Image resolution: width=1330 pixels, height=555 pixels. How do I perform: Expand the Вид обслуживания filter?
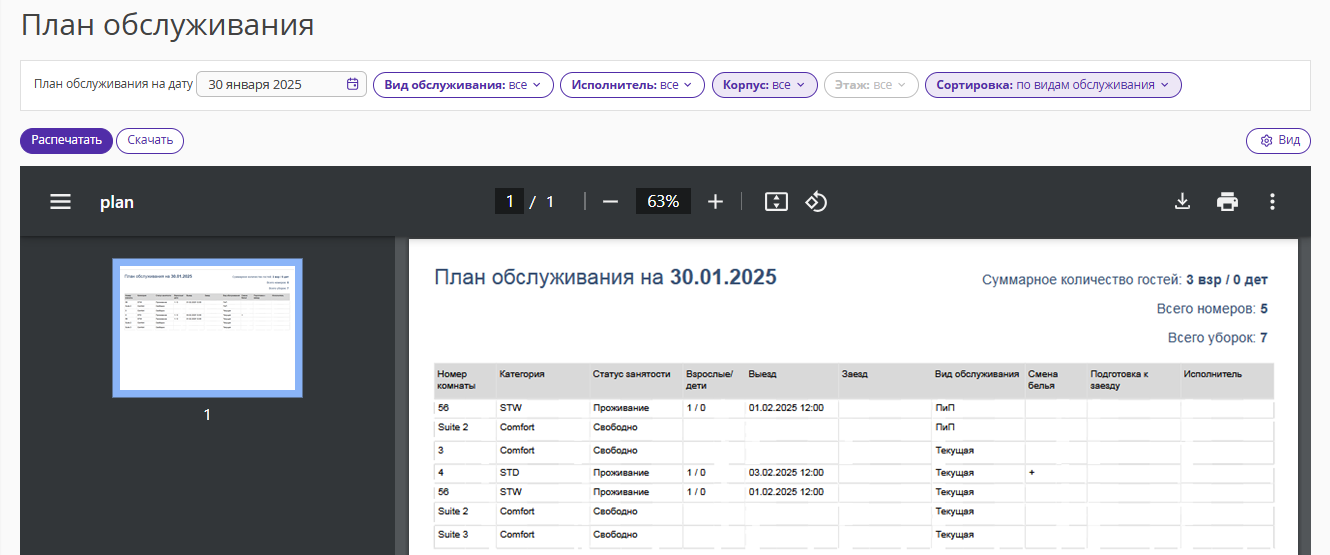pyautogui.click(x=463, y=85)
